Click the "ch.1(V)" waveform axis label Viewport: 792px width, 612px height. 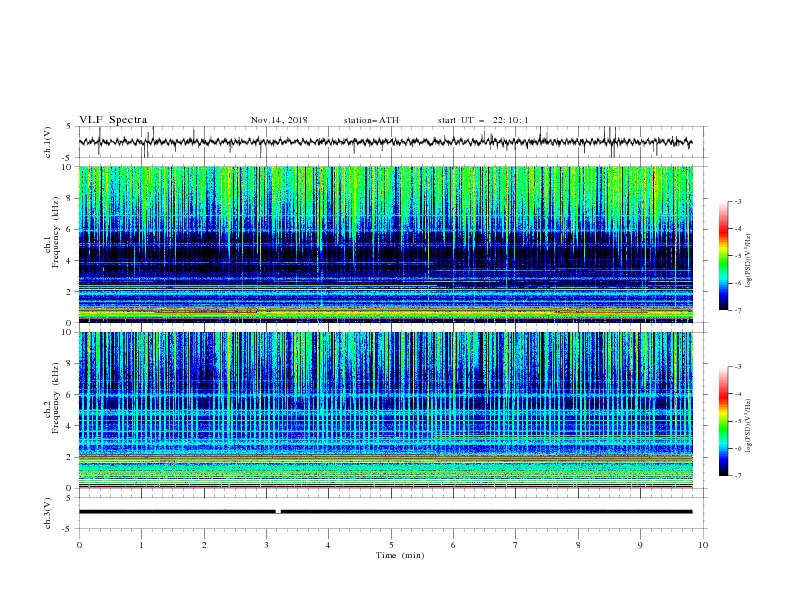[48, 142]
